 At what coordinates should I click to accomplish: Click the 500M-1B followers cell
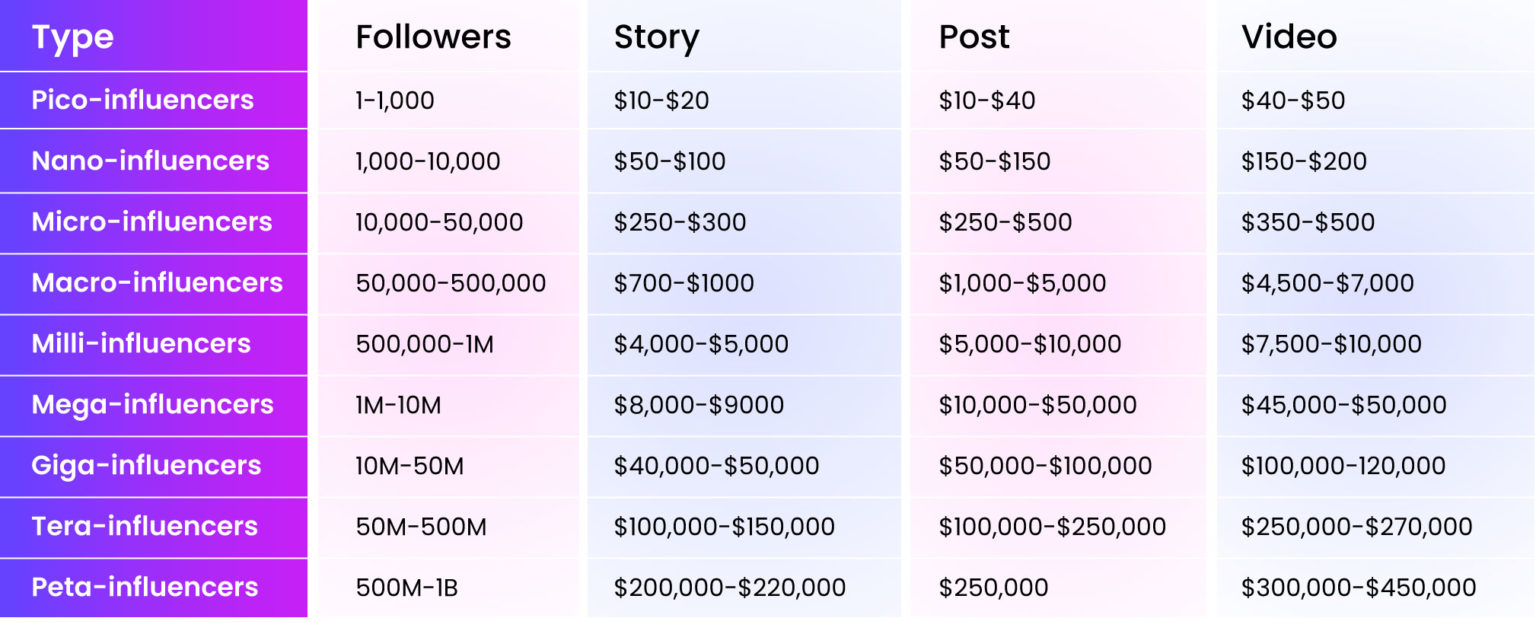(x=406, y=588)
